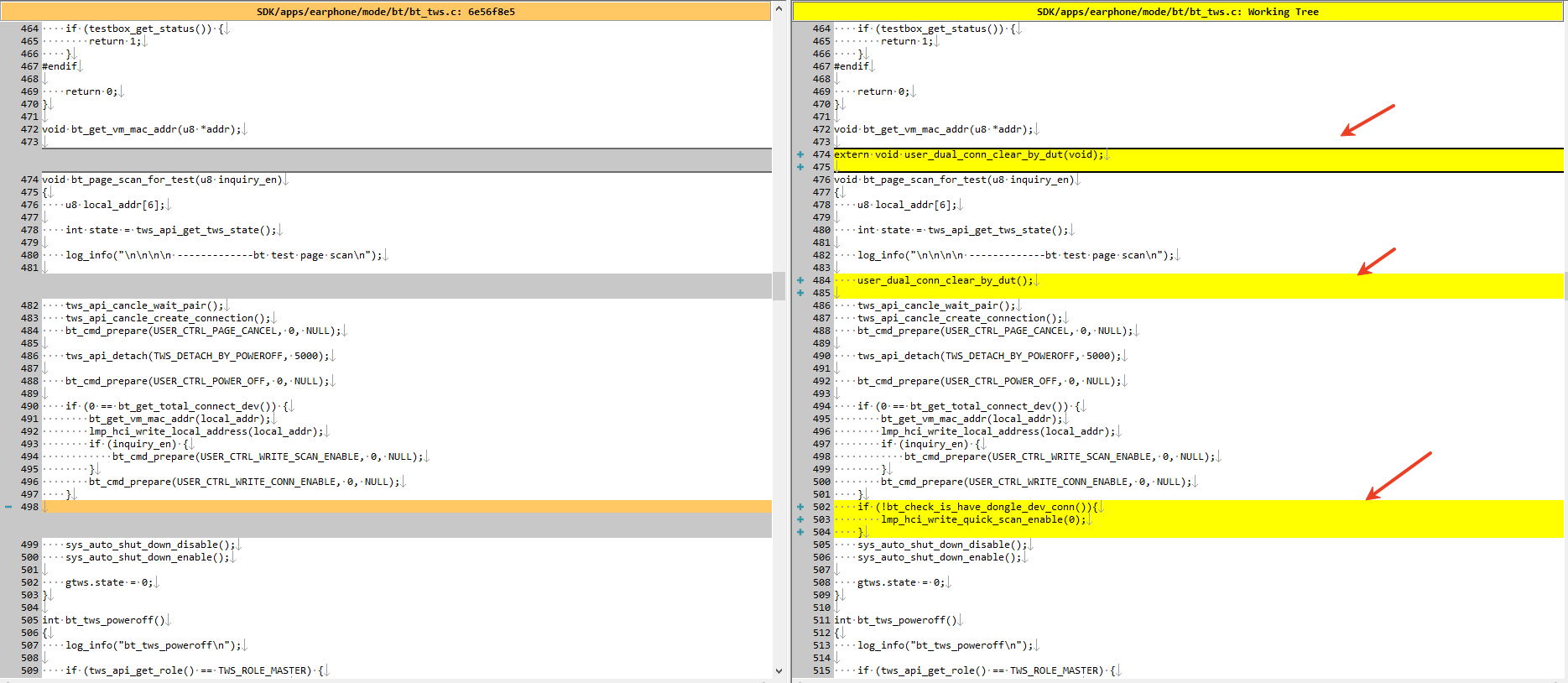Click left-pane line 486 'tws_api_detach(TWS_DETACH_BY_POWEROFF, 5000);'
Image resolution: width=1568 pixels, height=683 pixels.
[x=198, y=356]
